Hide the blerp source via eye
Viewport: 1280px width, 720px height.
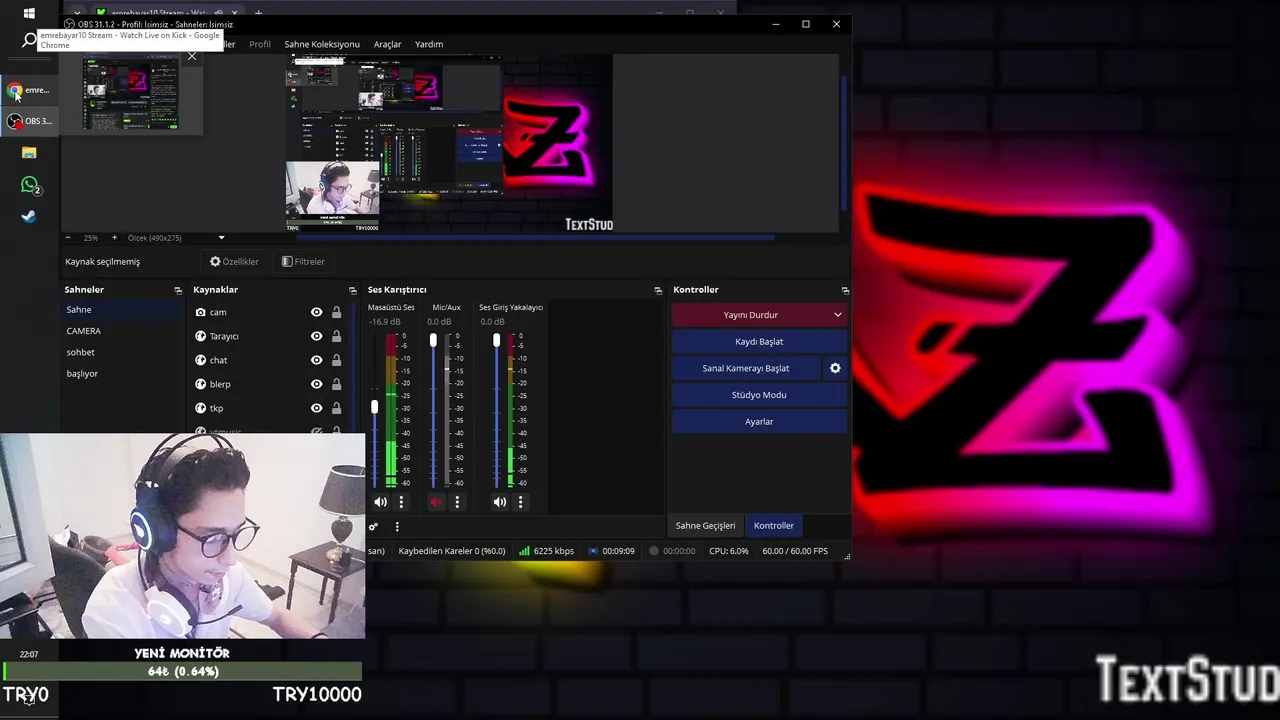point(317,384)
